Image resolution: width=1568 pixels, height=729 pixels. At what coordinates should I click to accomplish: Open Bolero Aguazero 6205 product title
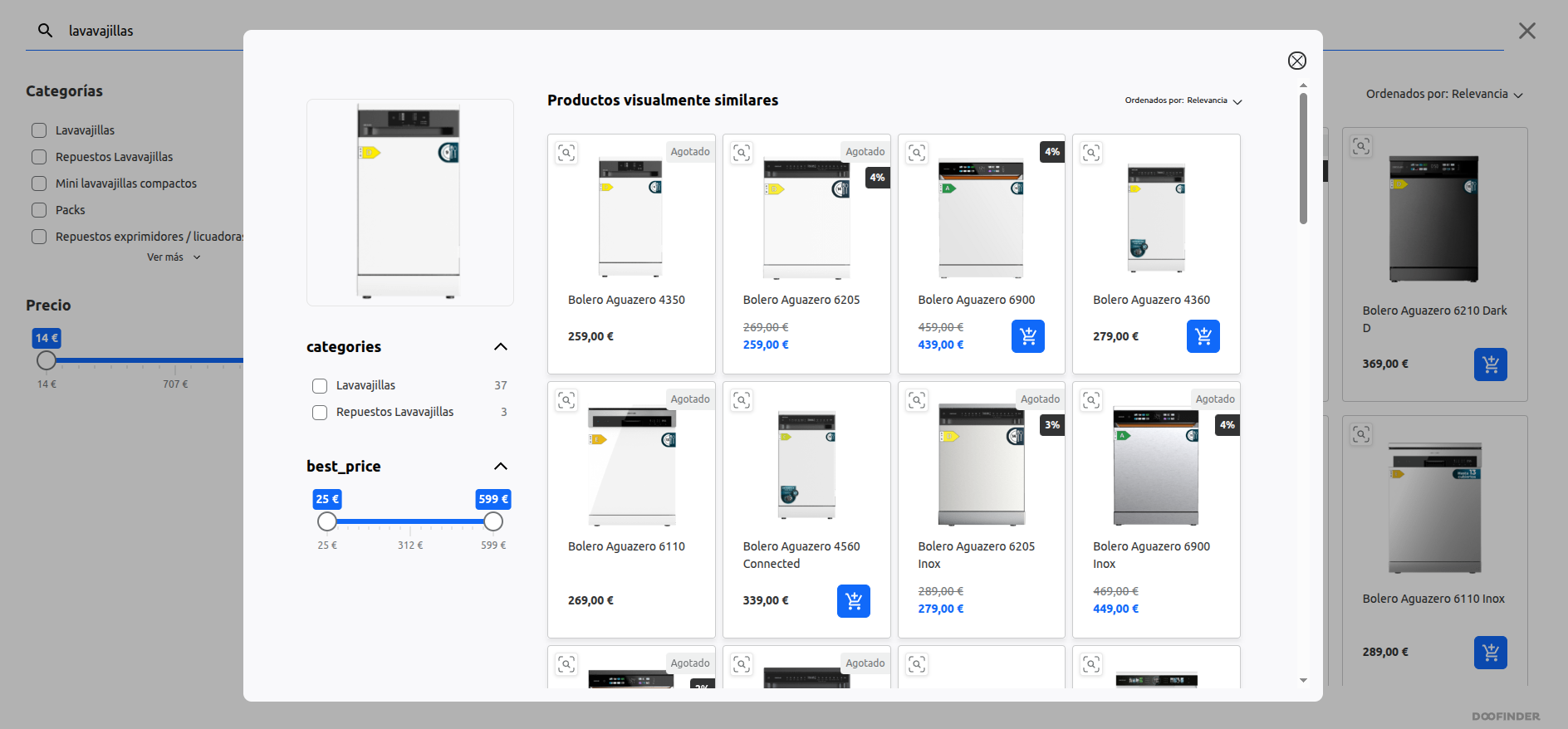click(801, 300)
